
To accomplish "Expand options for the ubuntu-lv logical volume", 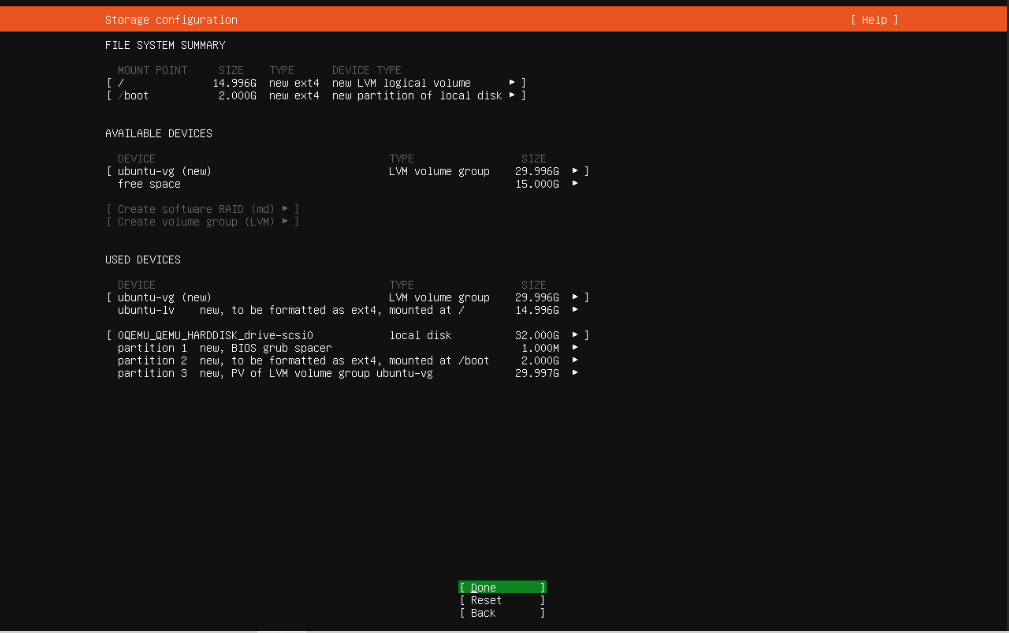I will (575, 310).
